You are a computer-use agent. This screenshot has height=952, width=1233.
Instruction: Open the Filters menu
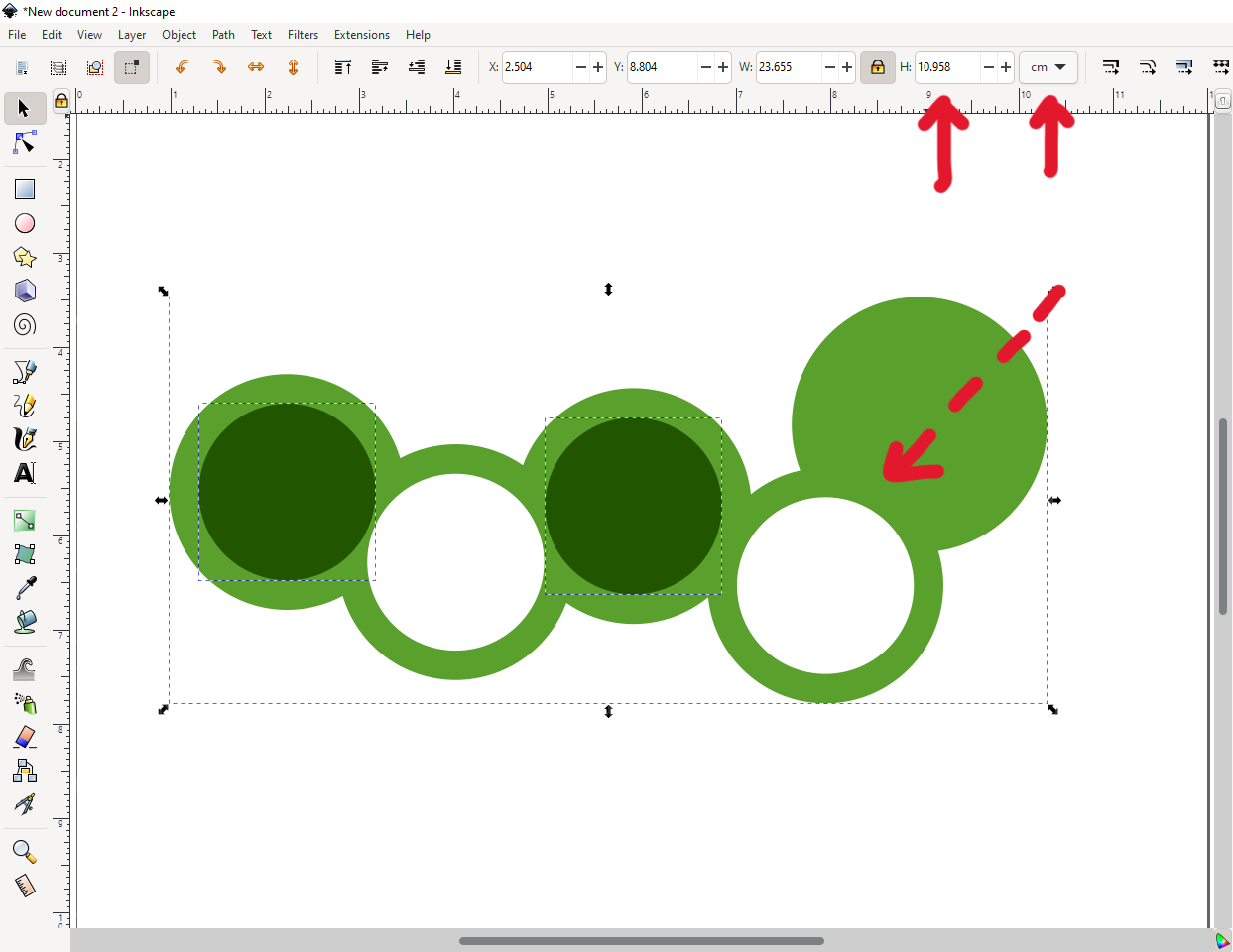303,35
